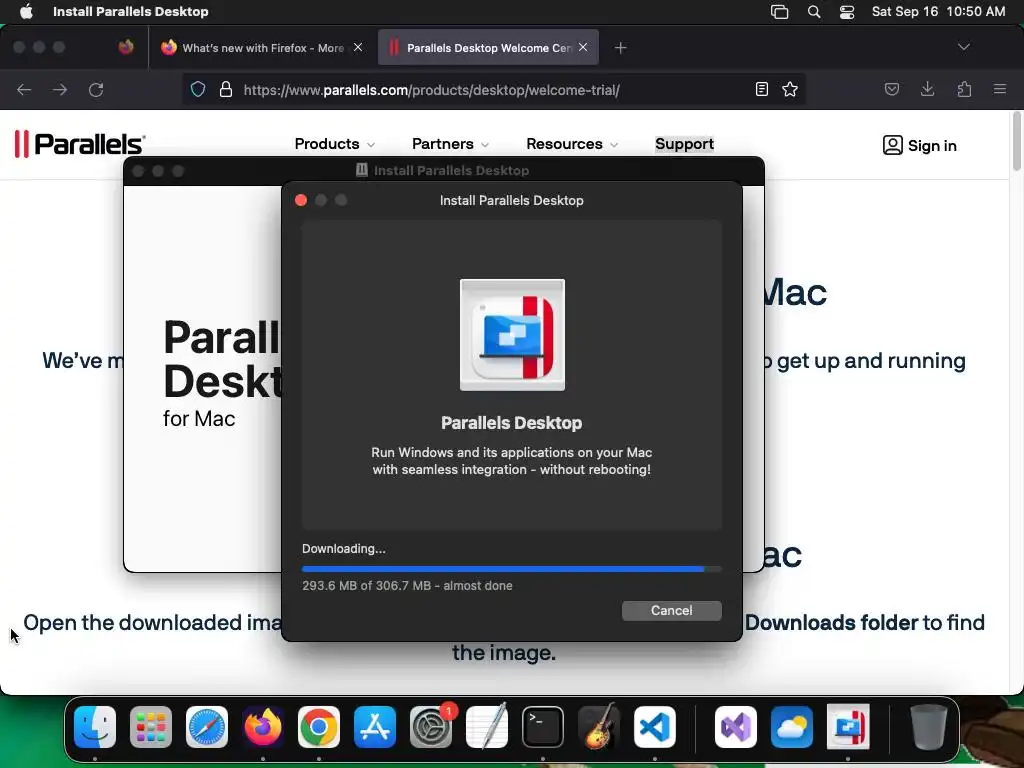Viewport: 1024px width, 768px height.
Task: Click the date and time in menu bar
Action: (938, 12)
